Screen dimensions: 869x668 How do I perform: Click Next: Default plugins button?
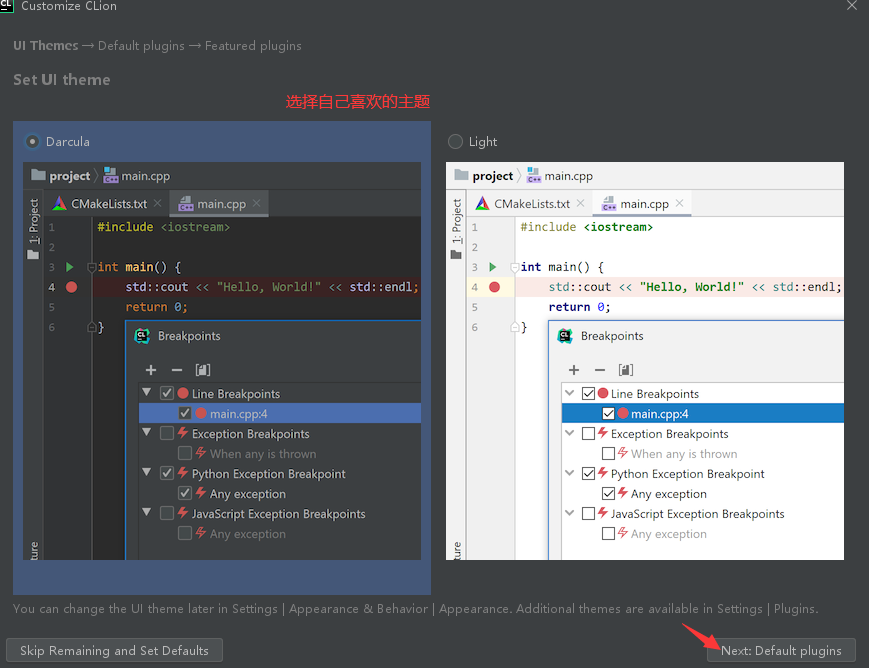tap(781, 650)
